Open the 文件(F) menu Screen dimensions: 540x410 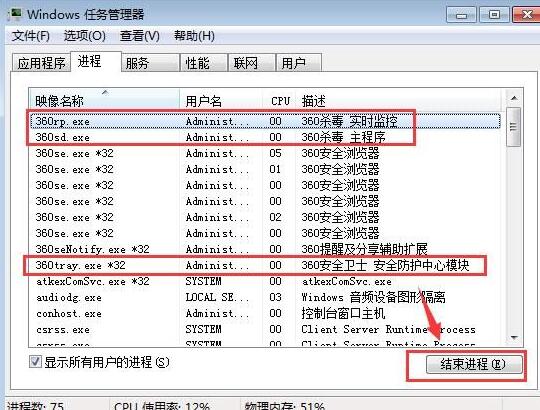point(30,36)
